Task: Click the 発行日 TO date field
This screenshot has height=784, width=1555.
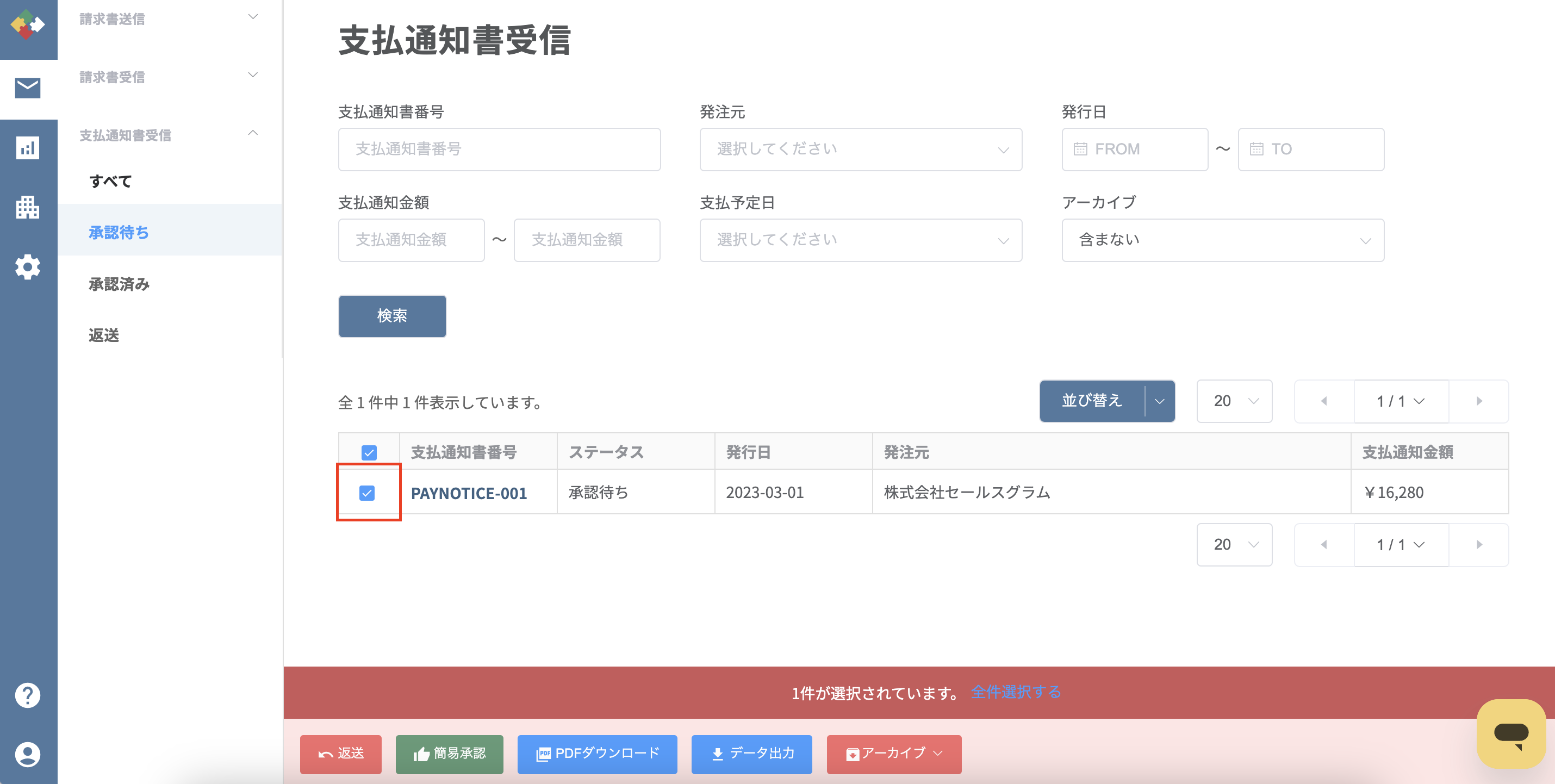Action: pos(1311,149)
